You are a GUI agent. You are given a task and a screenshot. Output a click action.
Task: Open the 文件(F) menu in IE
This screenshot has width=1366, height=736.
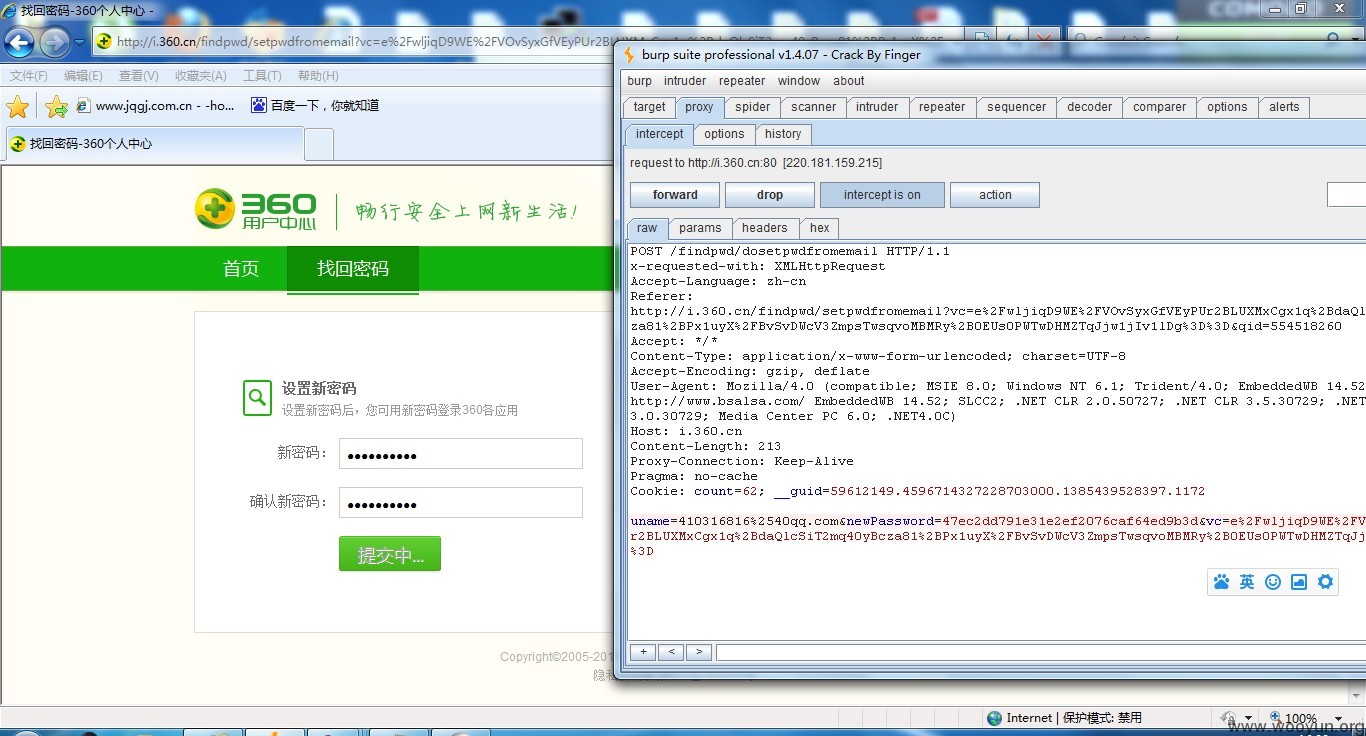pyautogui.click(x=29, y=76)
